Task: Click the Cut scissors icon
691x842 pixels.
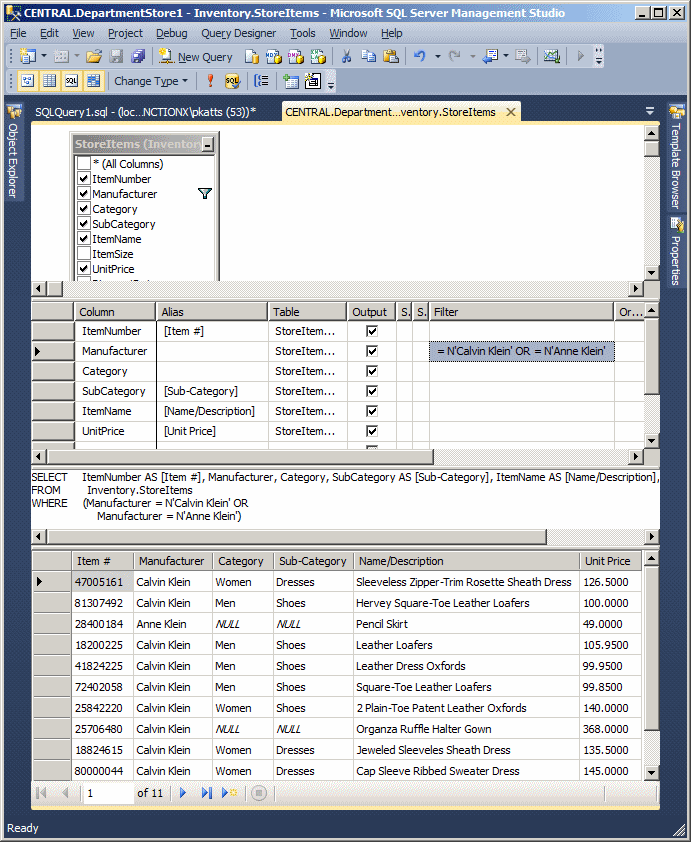Action: click(346, 56)
